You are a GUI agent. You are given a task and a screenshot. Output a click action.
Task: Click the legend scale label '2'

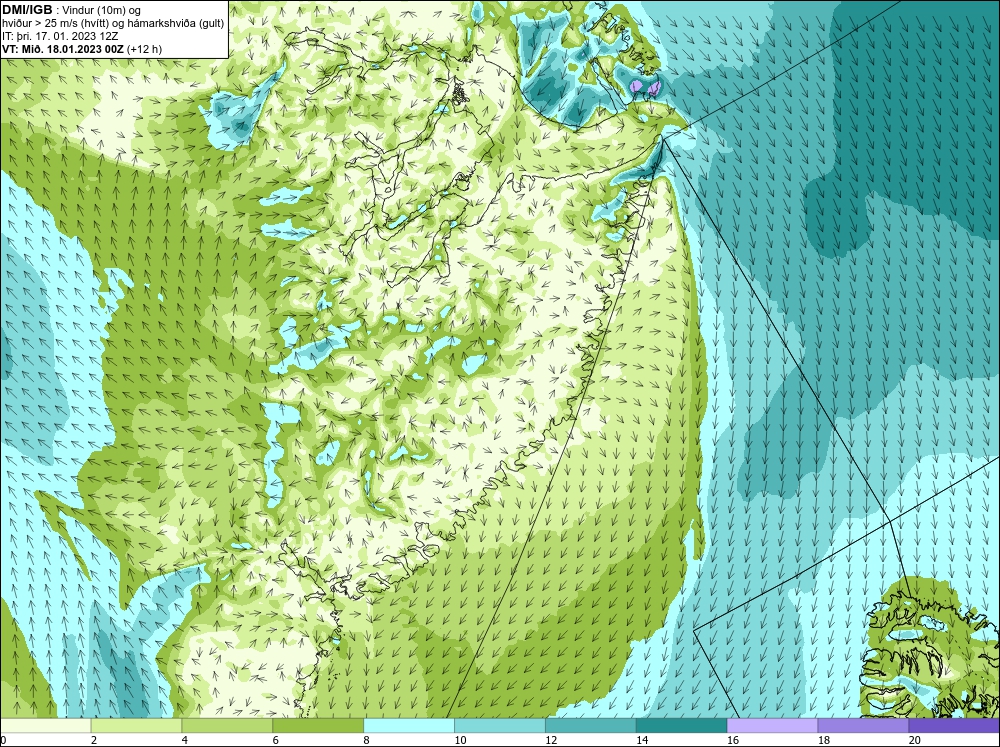click(x=94, y=740)
